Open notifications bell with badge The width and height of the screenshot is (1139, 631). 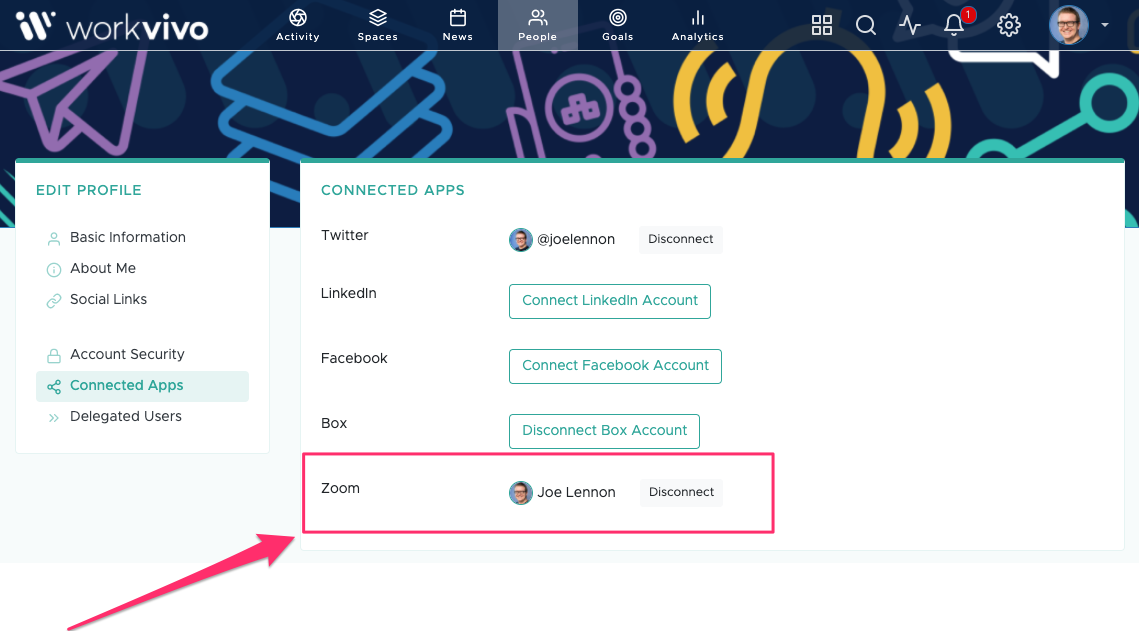956,24
